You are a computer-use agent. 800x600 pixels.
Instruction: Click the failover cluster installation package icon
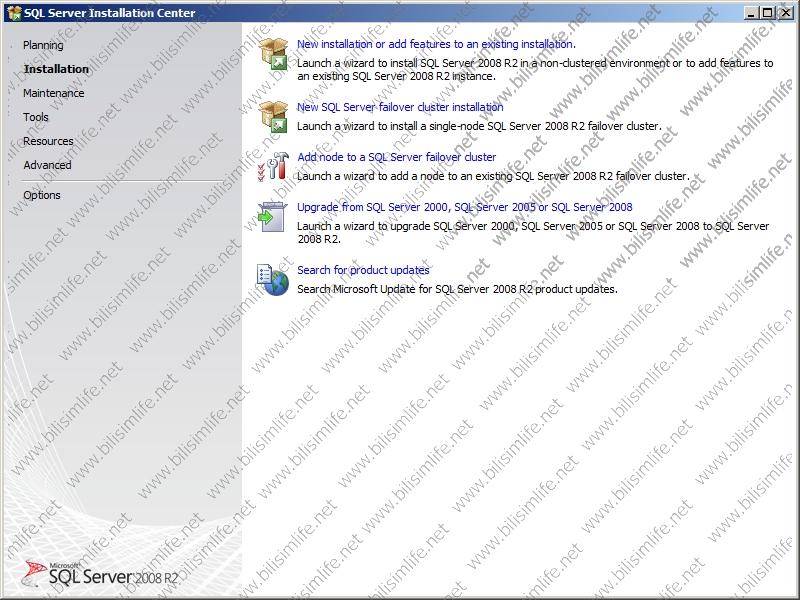273,116
